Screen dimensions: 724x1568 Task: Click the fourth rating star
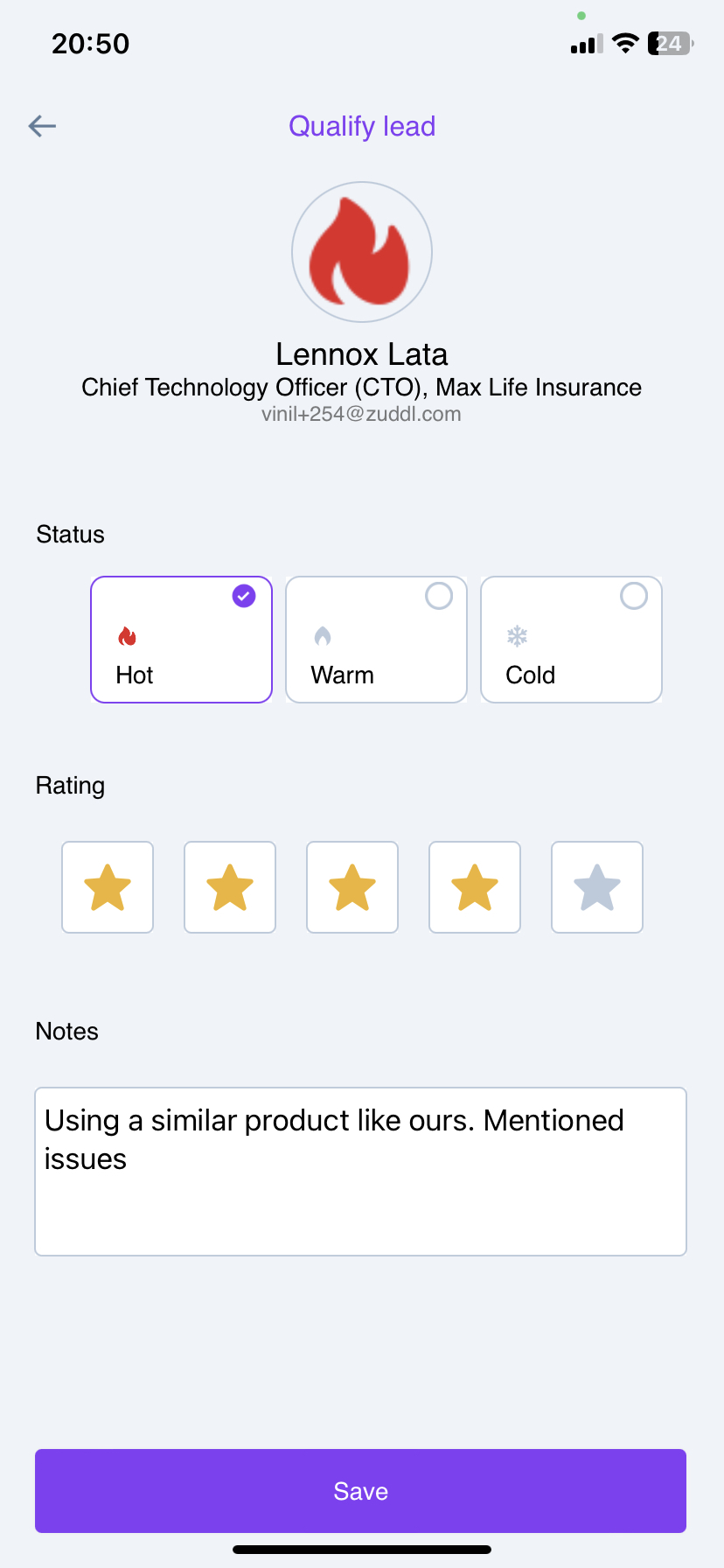[475, 887]
